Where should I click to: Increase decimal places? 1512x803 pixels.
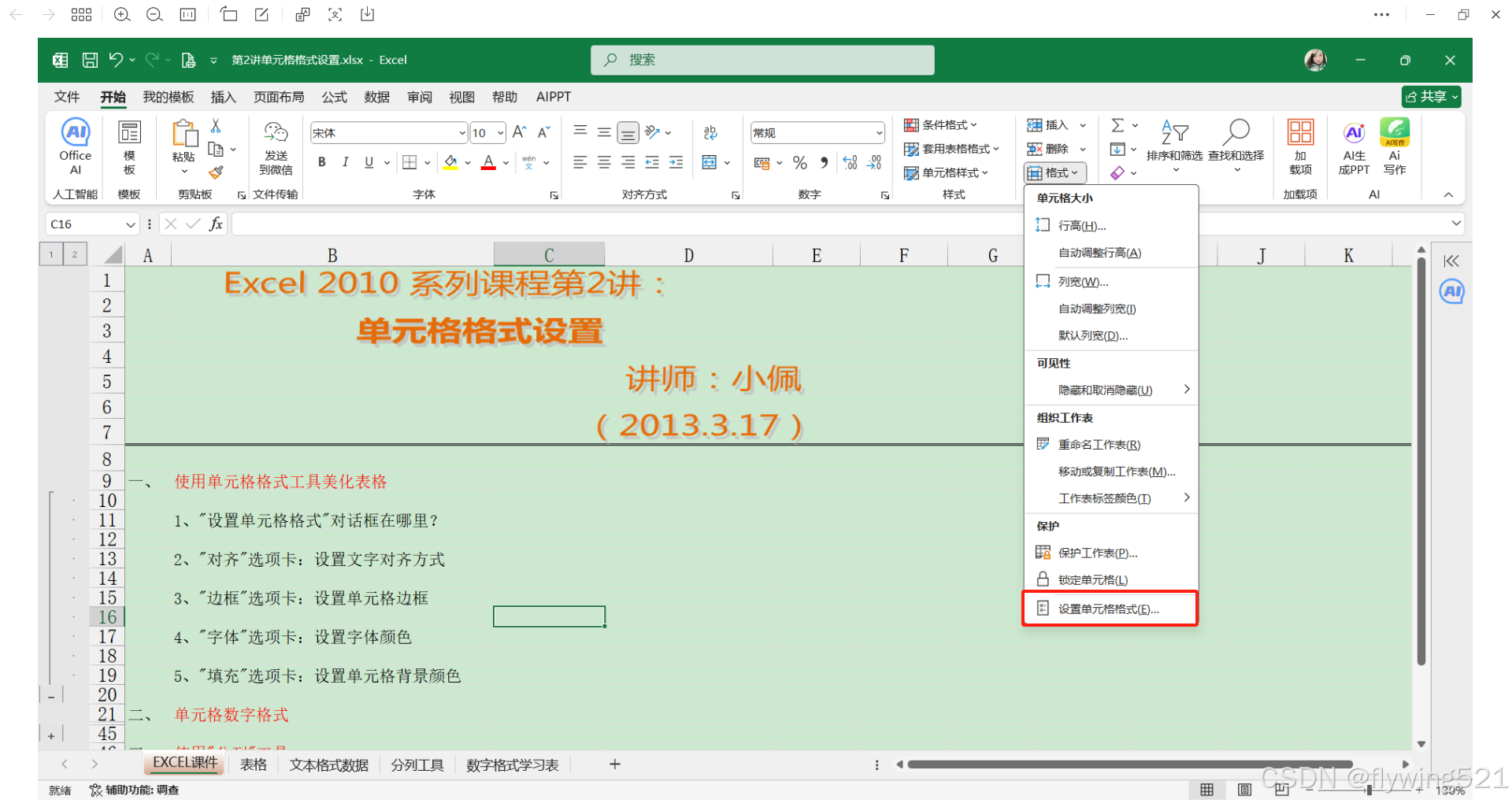850,162
